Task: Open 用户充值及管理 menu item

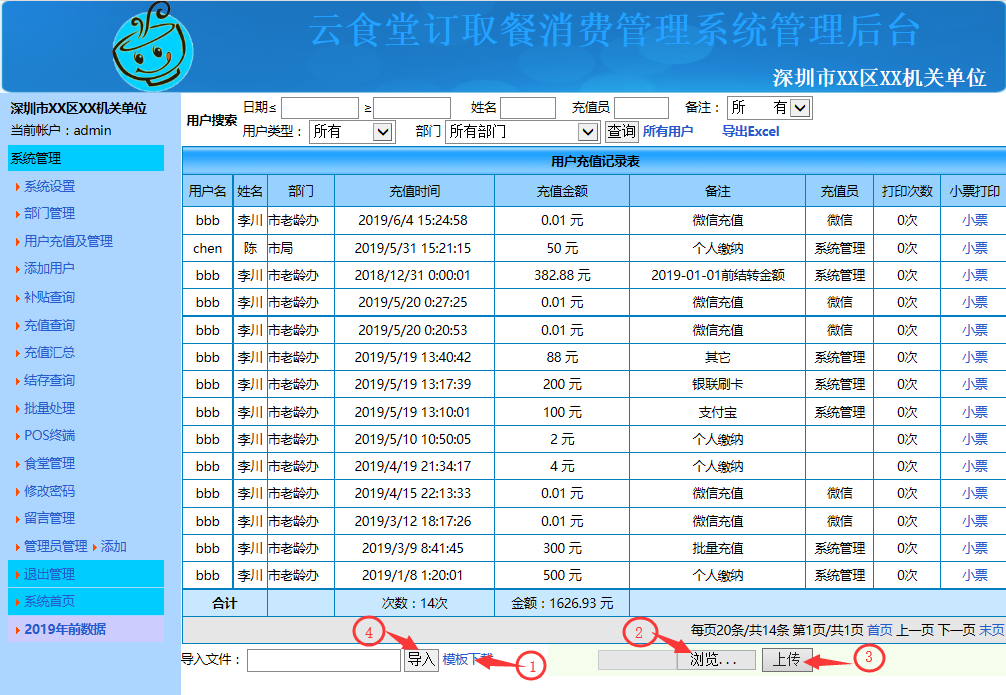Action: pos(68,241)
